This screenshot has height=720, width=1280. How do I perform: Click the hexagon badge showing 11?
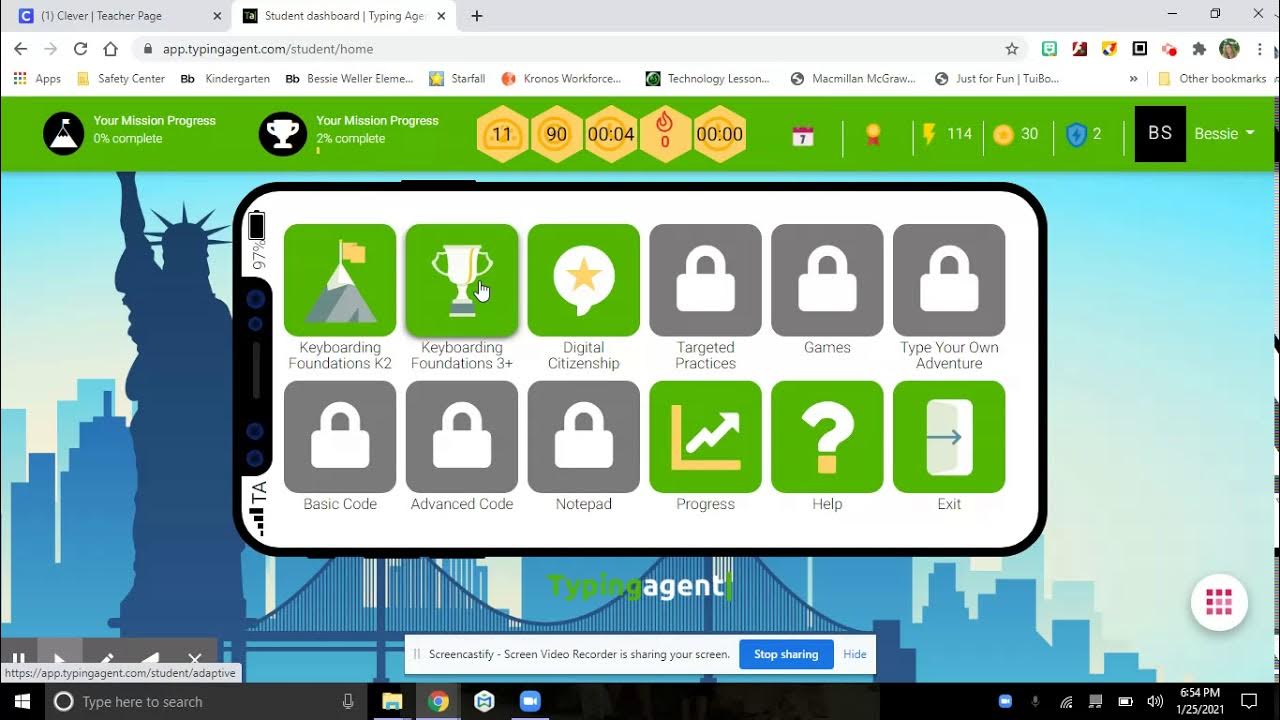click(502, 134)
